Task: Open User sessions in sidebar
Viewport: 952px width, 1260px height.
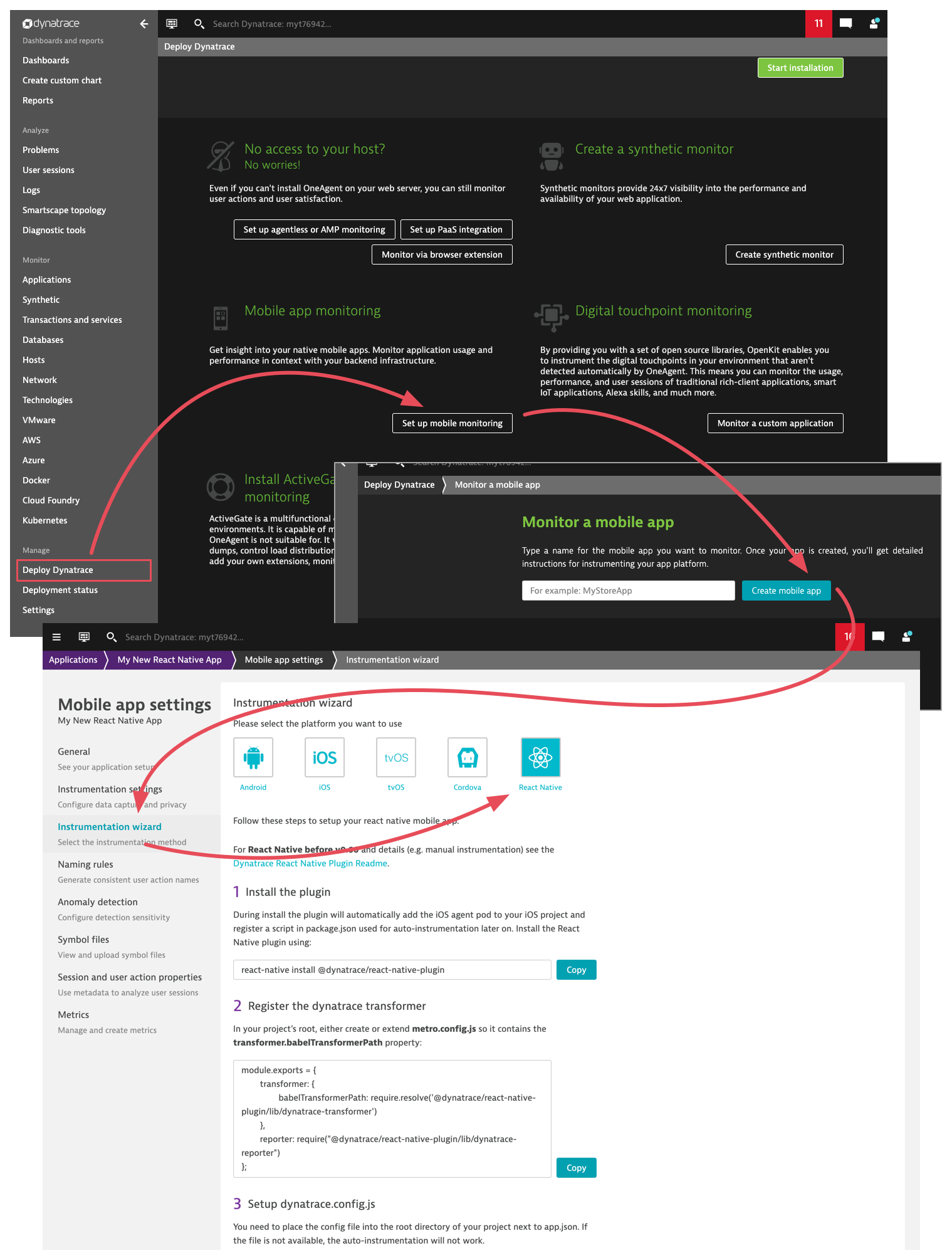Action: pyautogui.click(x=48, y=170)
